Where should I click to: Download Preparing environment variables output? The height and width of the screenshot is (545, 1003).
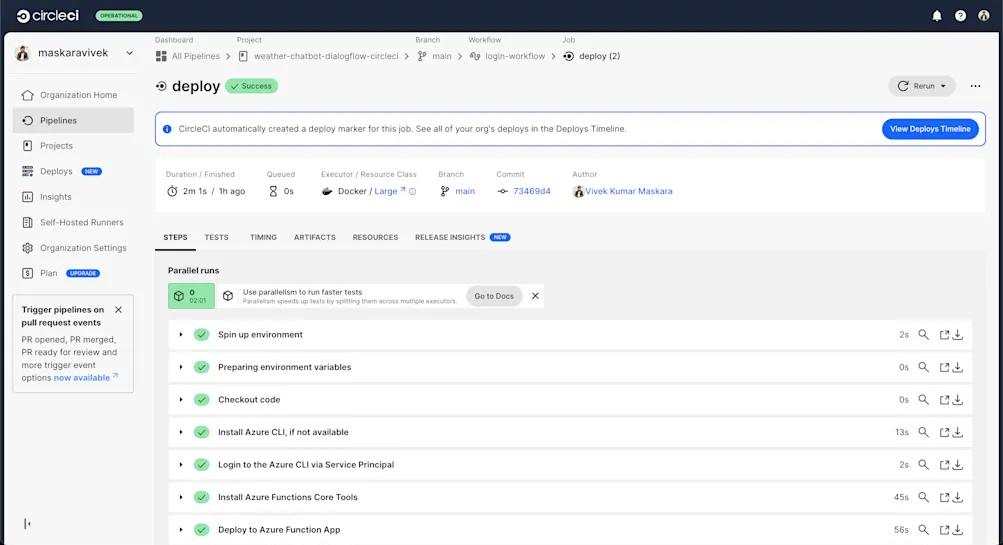coord(958,367)
